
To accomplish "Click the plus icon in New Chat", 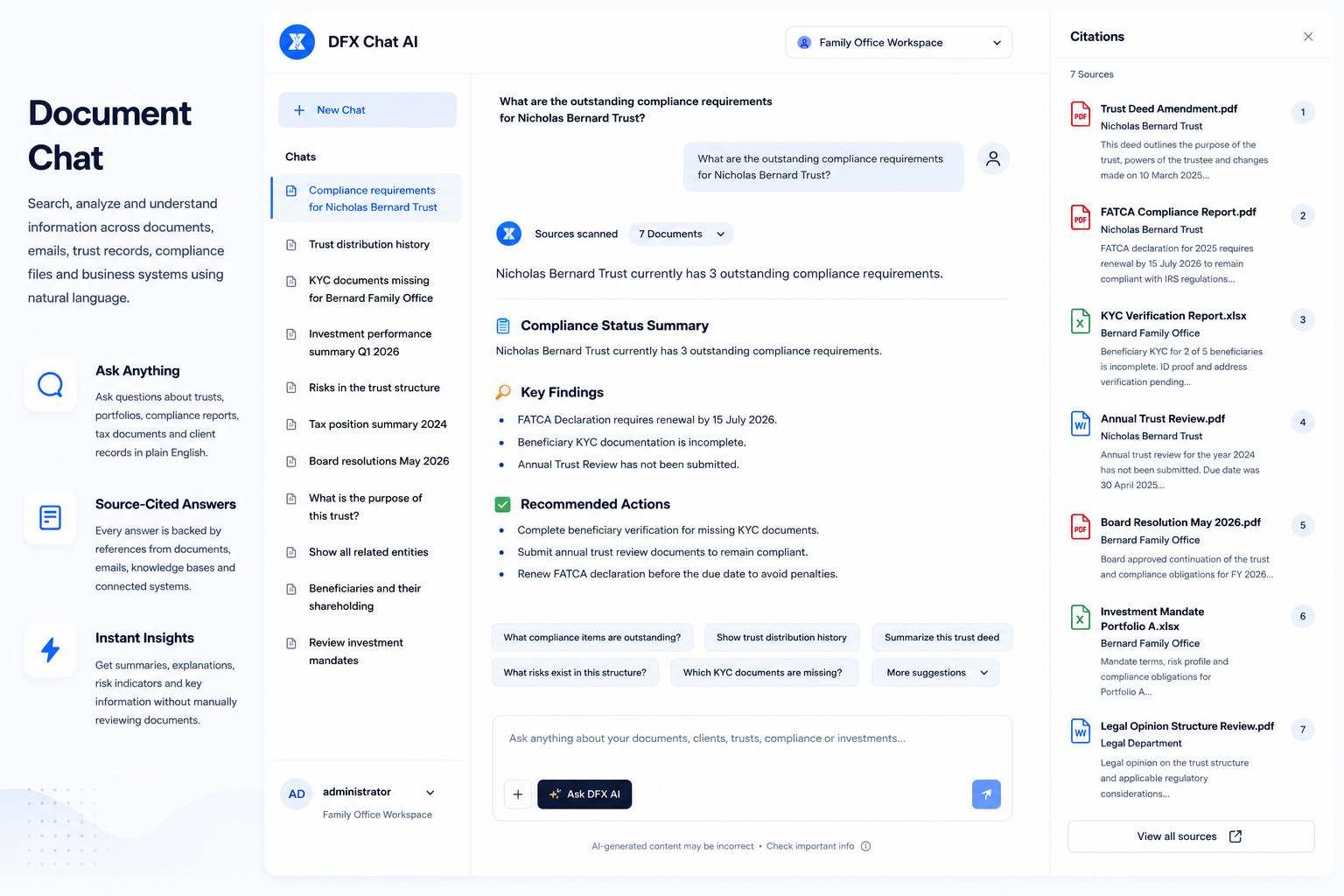I will click(299, 110).
